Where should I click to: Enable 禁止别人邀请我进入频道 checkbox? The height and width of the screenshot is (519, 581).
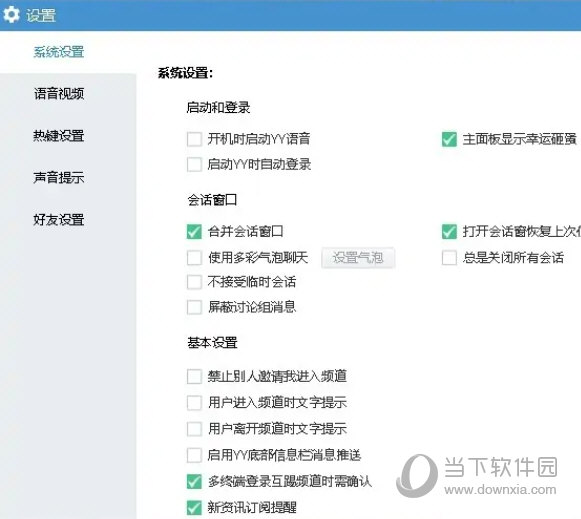click(194, 376)
